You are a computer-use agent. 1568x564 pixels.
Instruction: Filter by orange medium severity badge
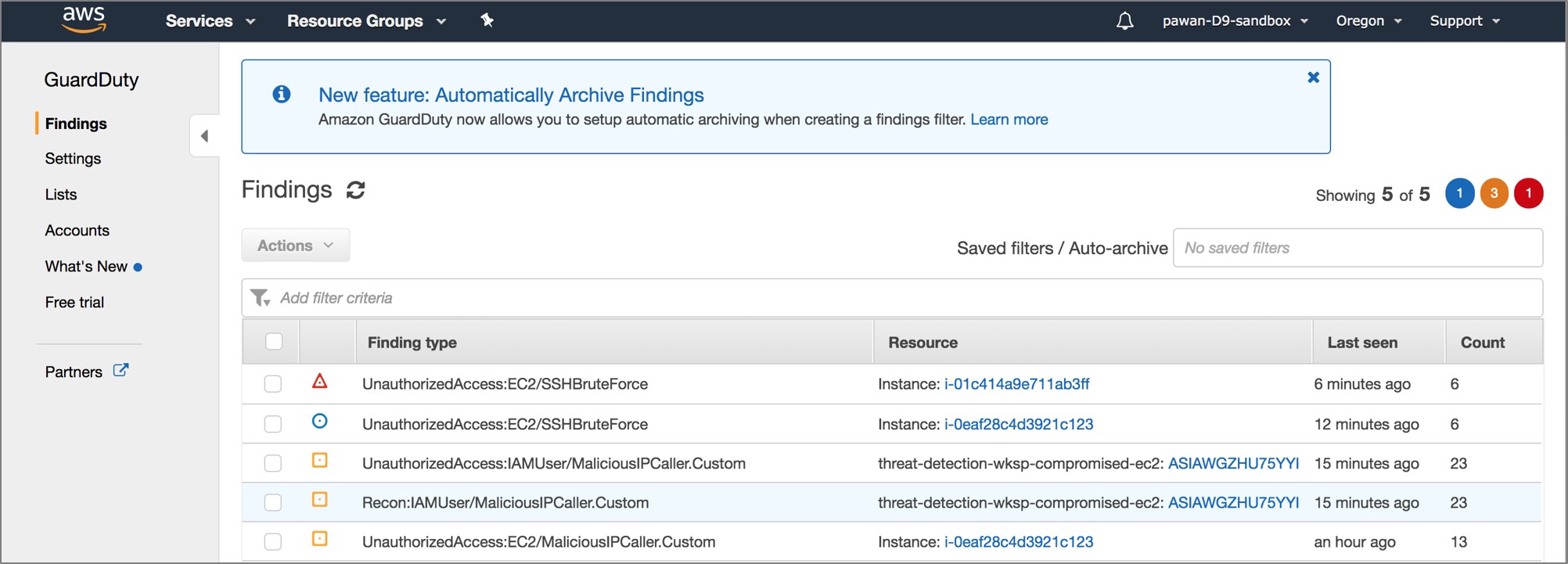(1494, 193)
